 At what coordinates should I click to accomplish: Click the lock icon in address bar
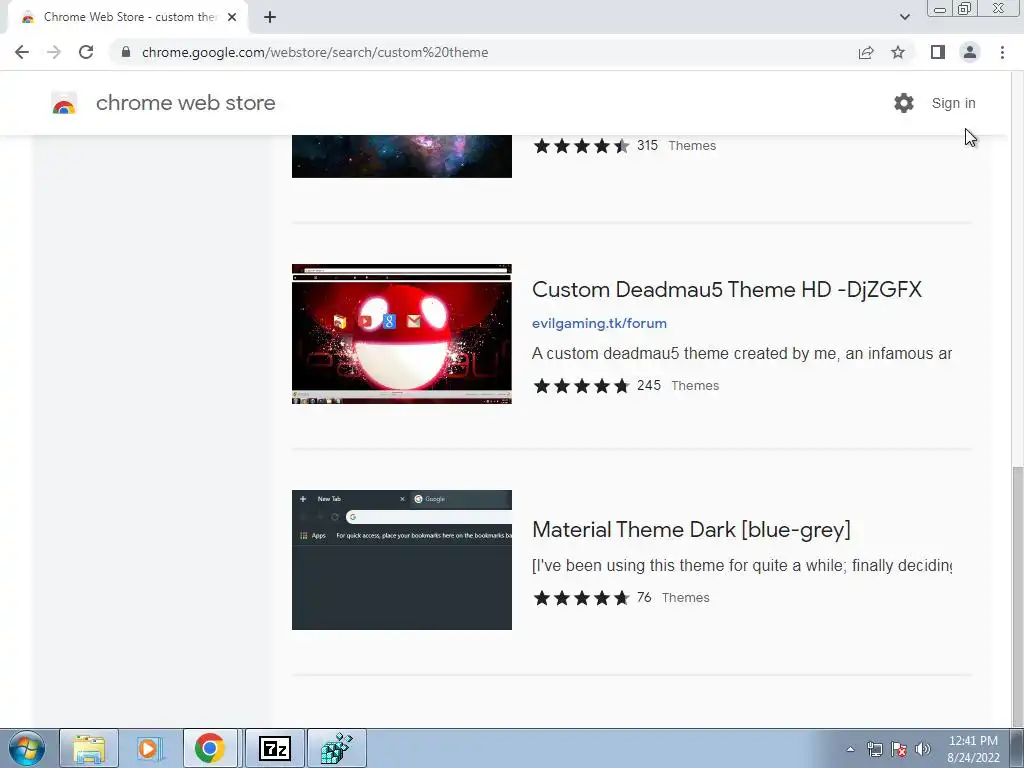126,52
